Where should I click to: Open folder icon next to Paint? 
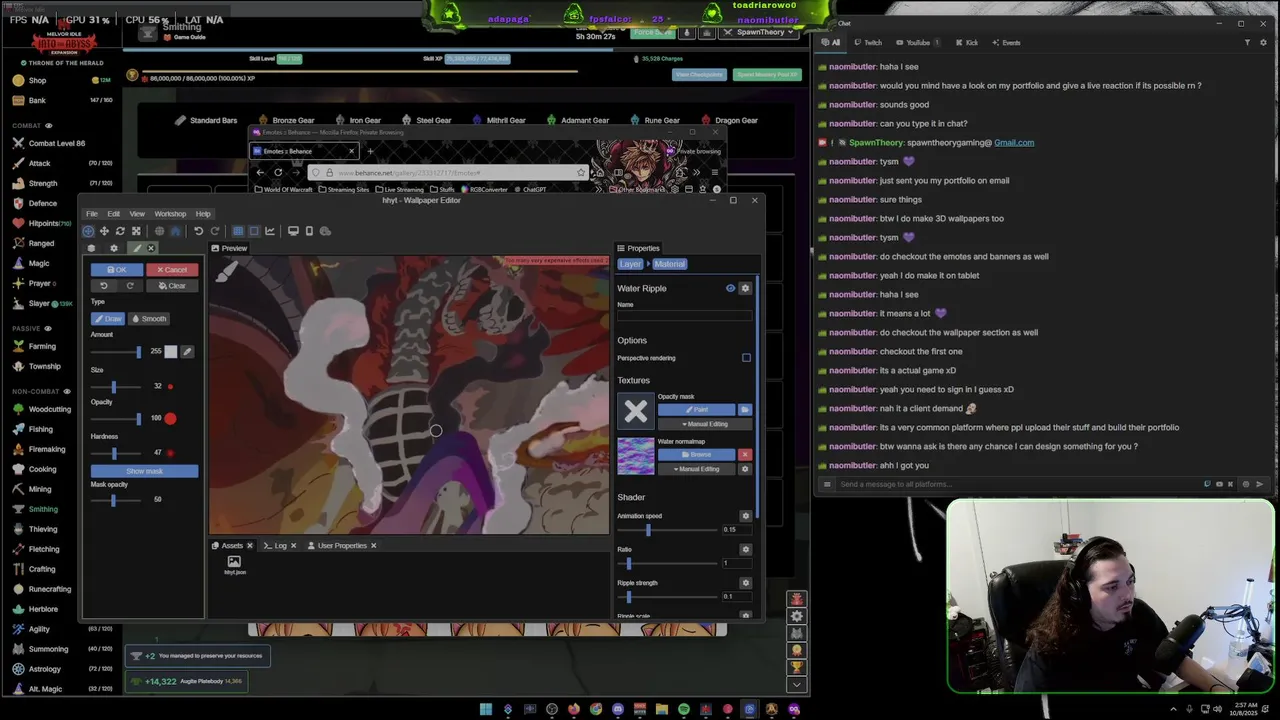pos(745,410)
